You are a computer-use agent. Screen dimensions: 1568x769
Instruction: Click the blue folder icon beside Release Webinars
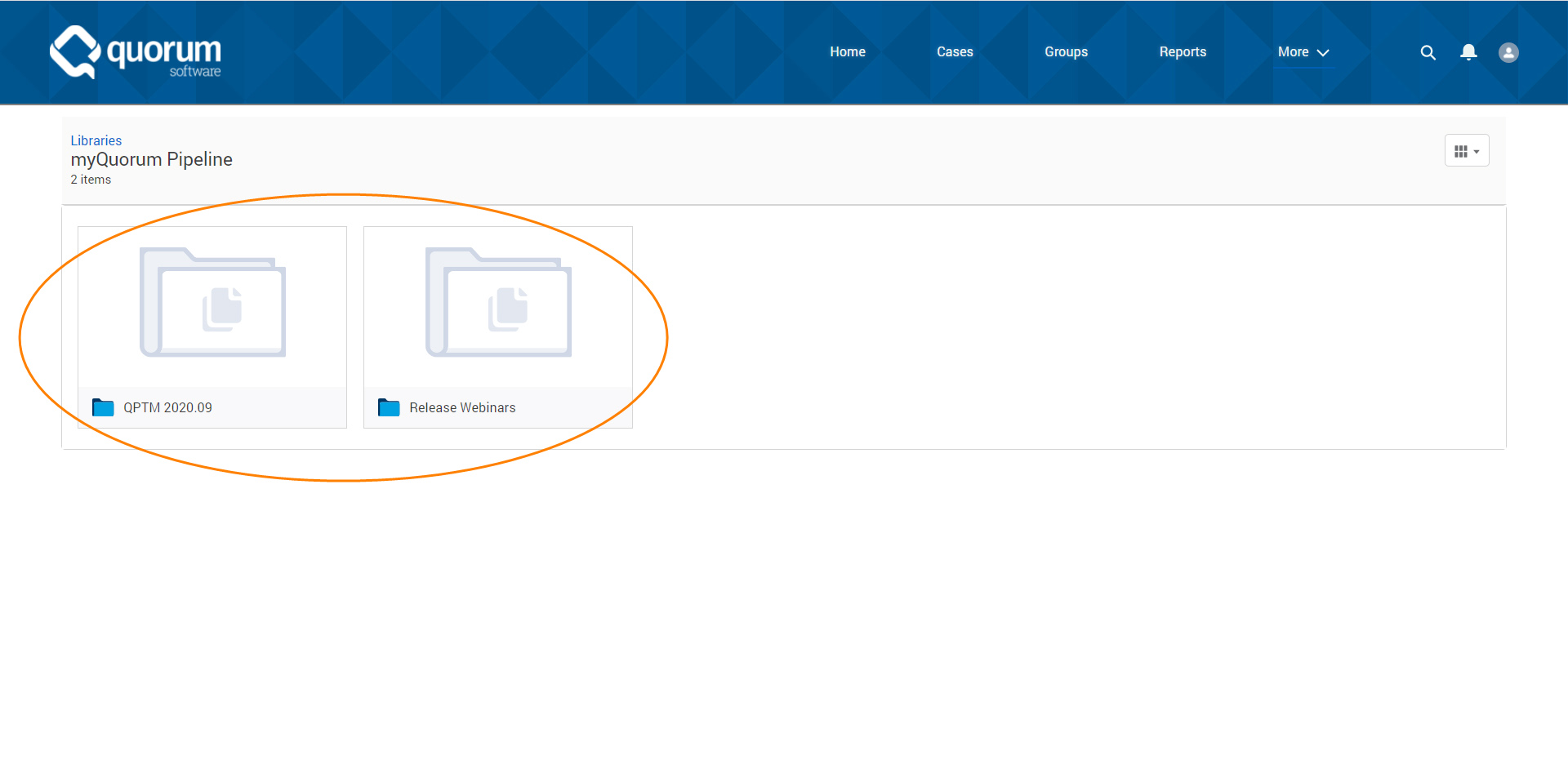coord(389,407)
